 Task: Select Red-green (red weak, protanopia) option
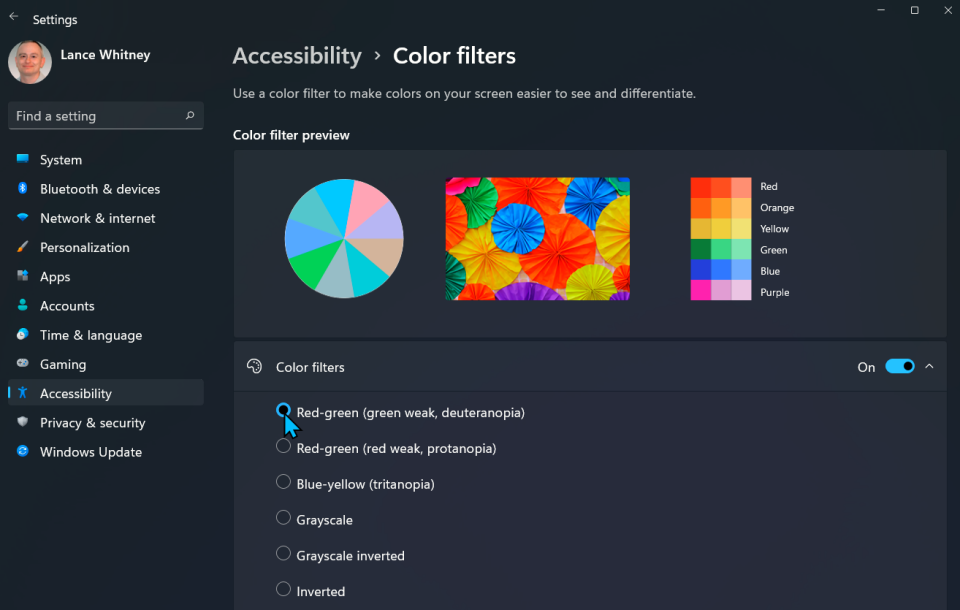[283, 447]
